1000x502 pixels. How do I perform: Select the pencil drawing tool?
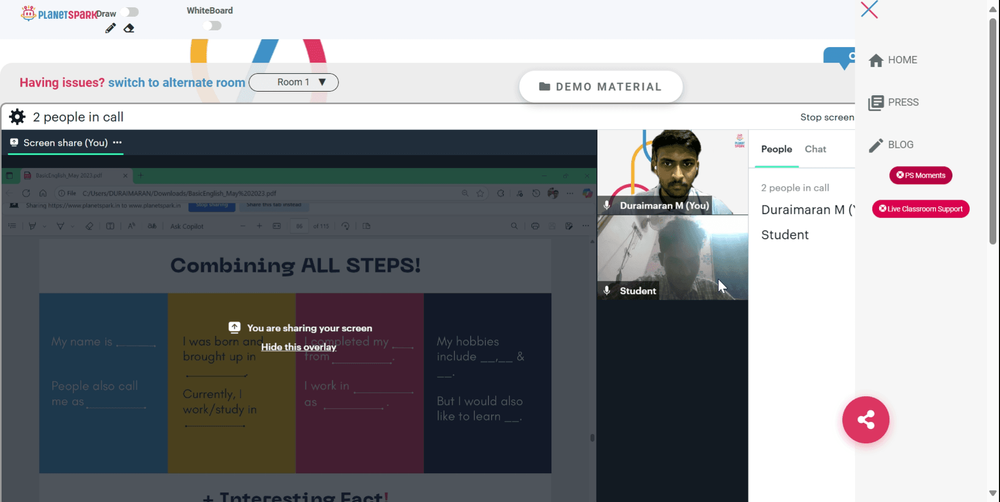point(110,28)
